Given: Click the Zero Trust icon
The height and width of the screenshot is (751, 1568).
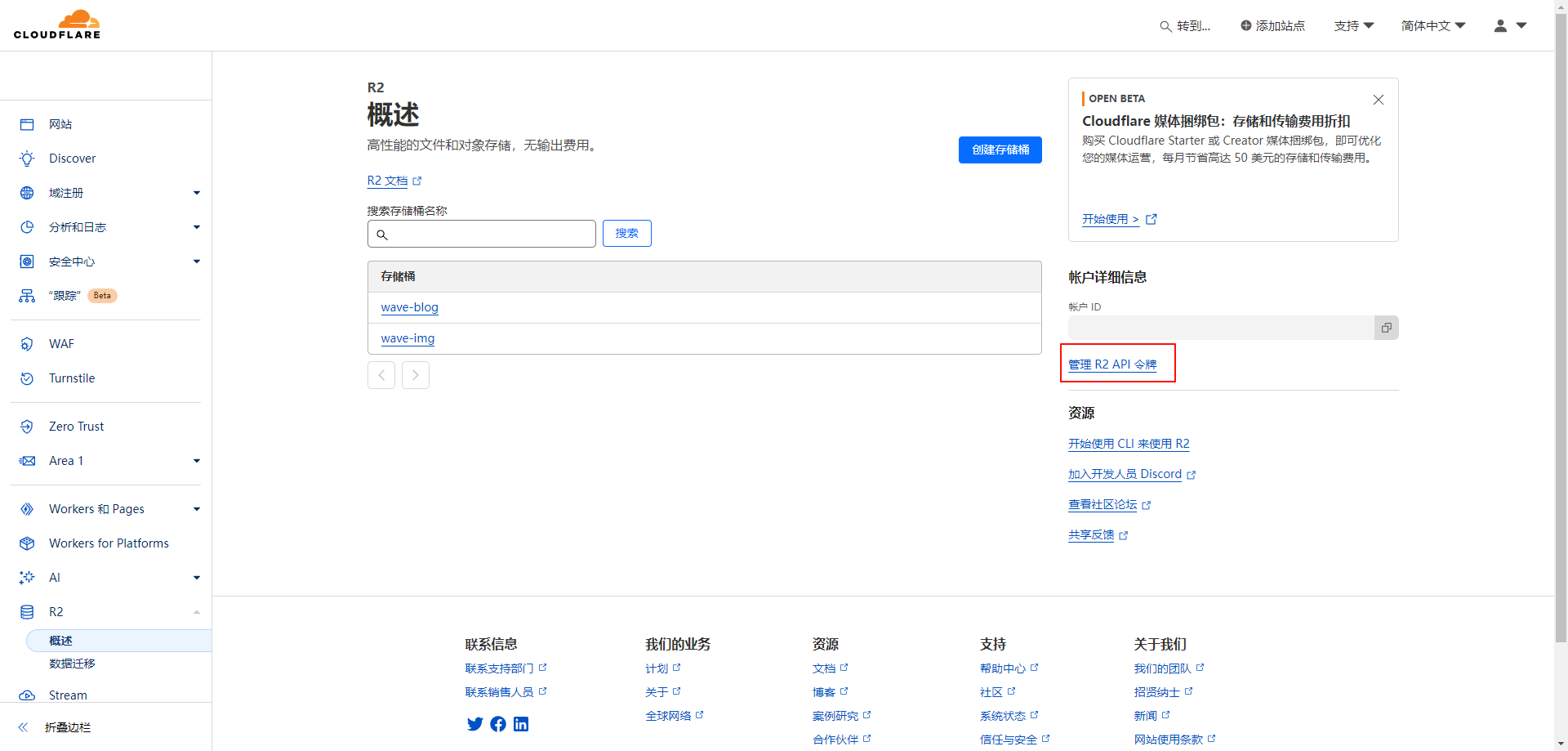Looking at the screenshot, I should click(x=27, y=427).
